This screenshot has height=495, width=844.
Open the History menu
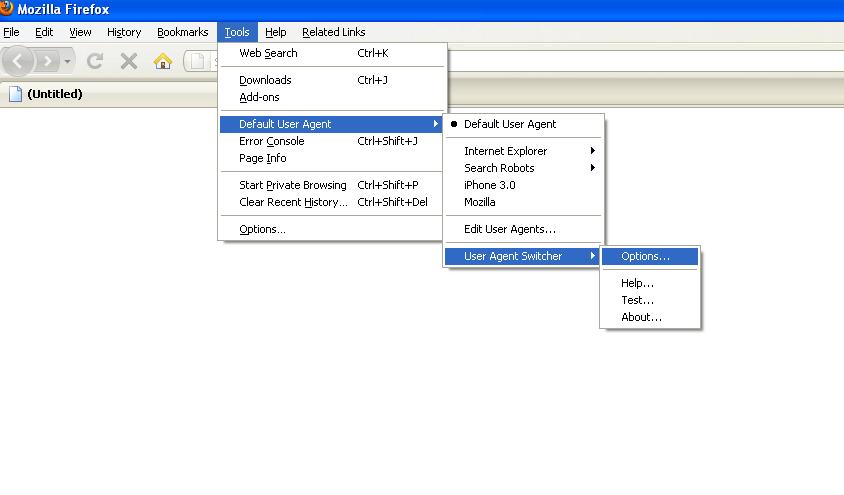click(124, 32)
